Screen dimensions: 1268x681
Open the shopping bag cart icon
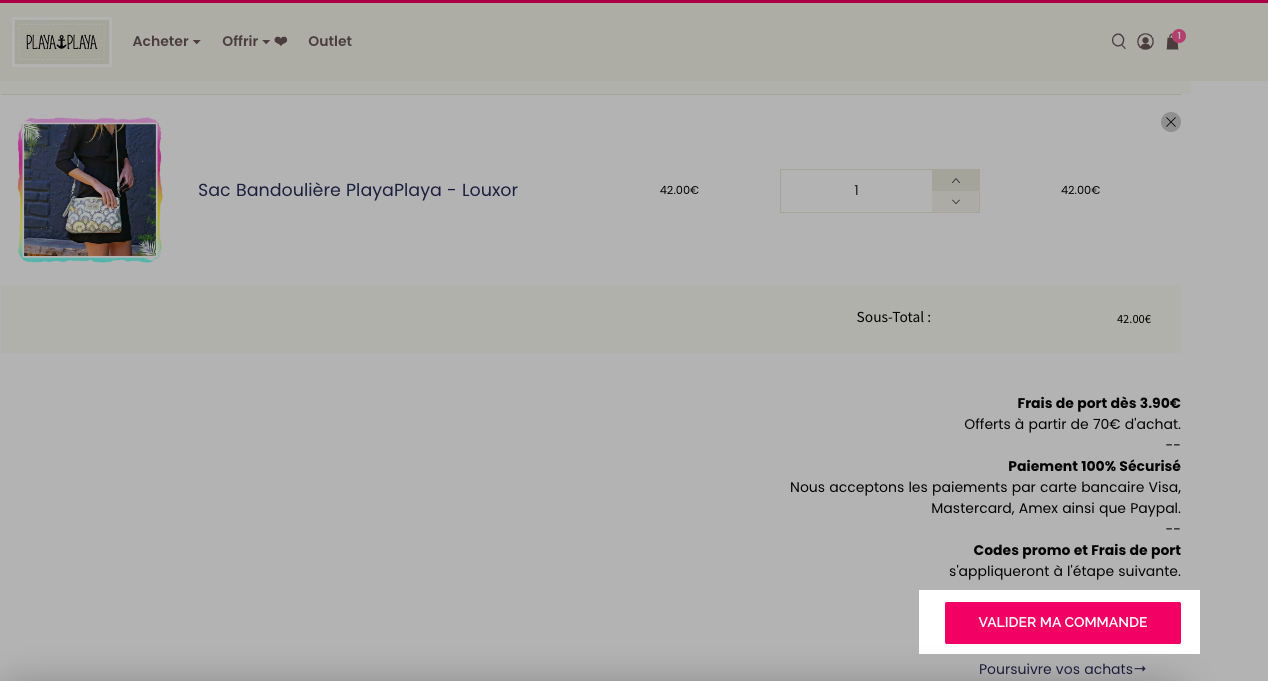(x=1172, y=43)
